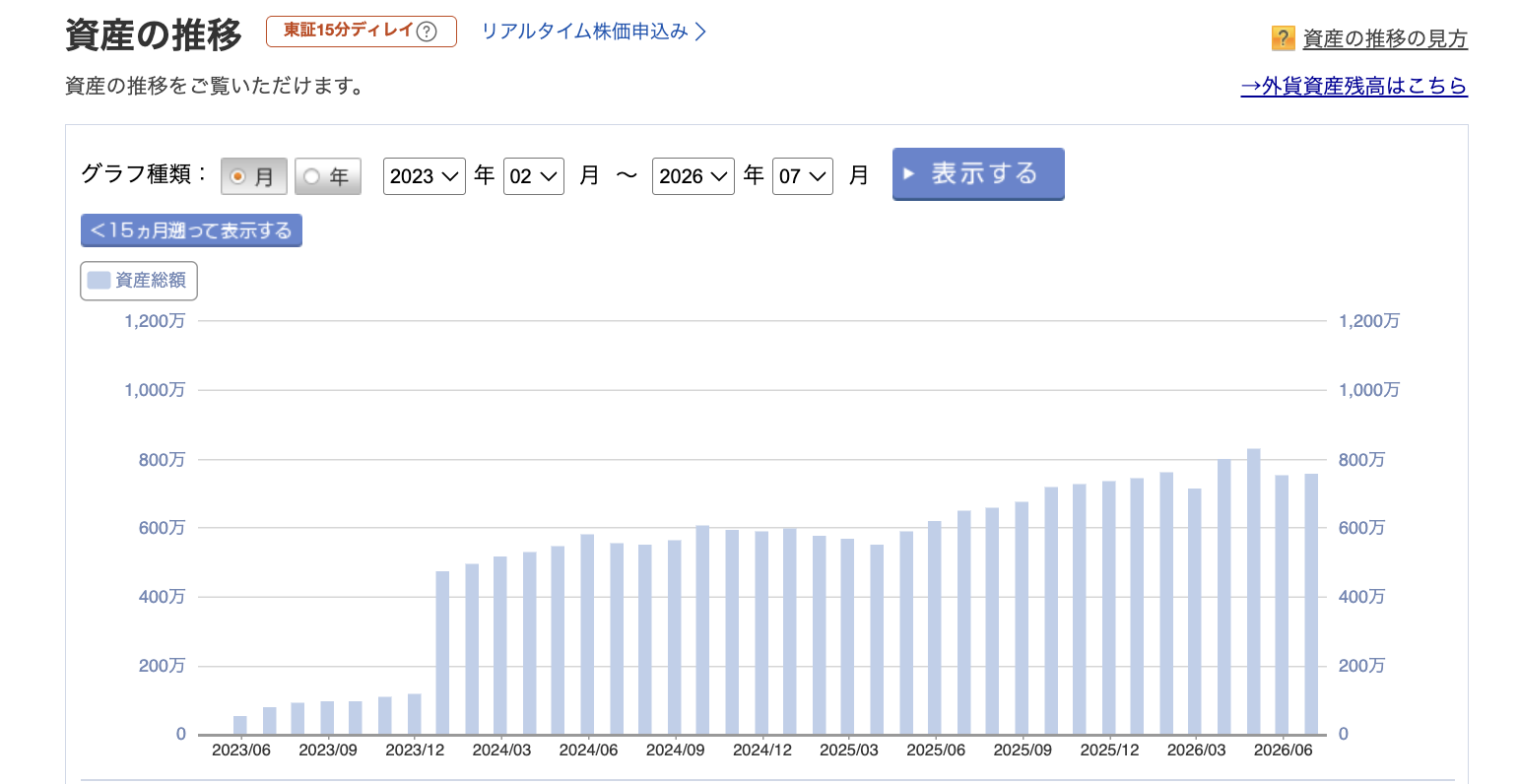Click the 資産の推移 page heading

pyautogui.click(x=154, y=34)
